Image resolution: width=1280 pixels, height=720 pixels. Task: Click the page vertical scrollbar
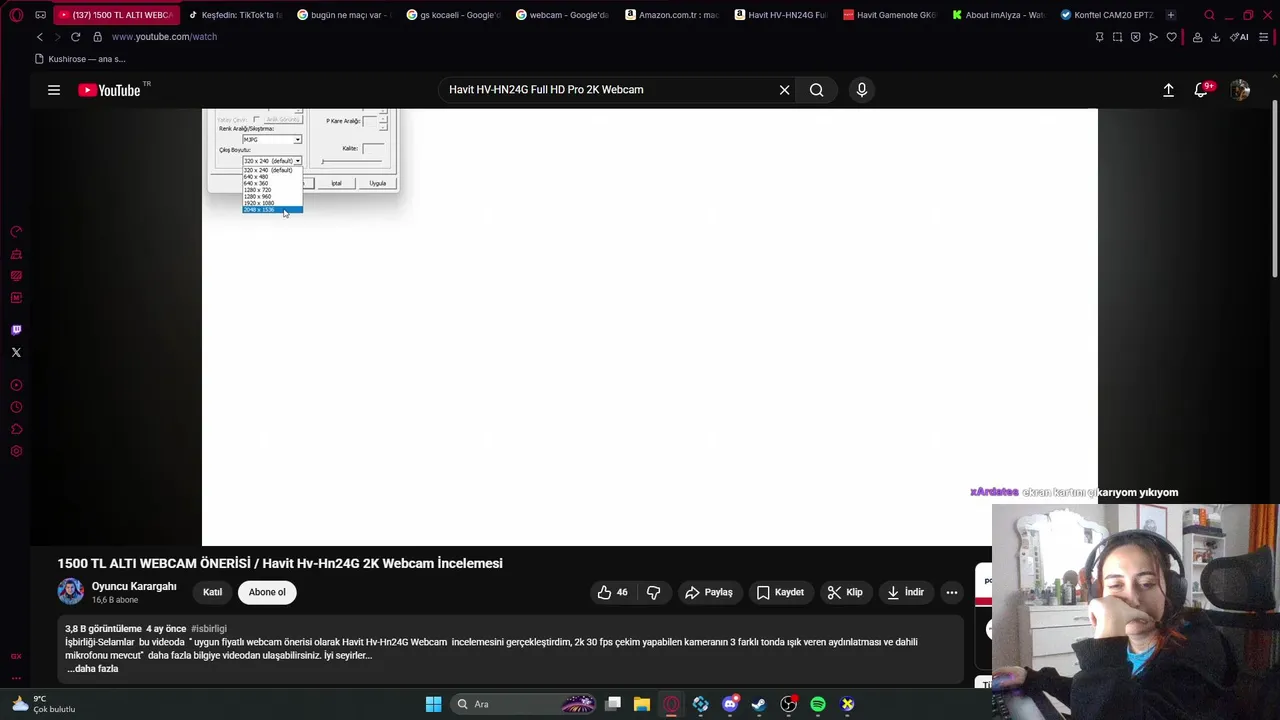pyautogui.click(x=1274, y=190)
